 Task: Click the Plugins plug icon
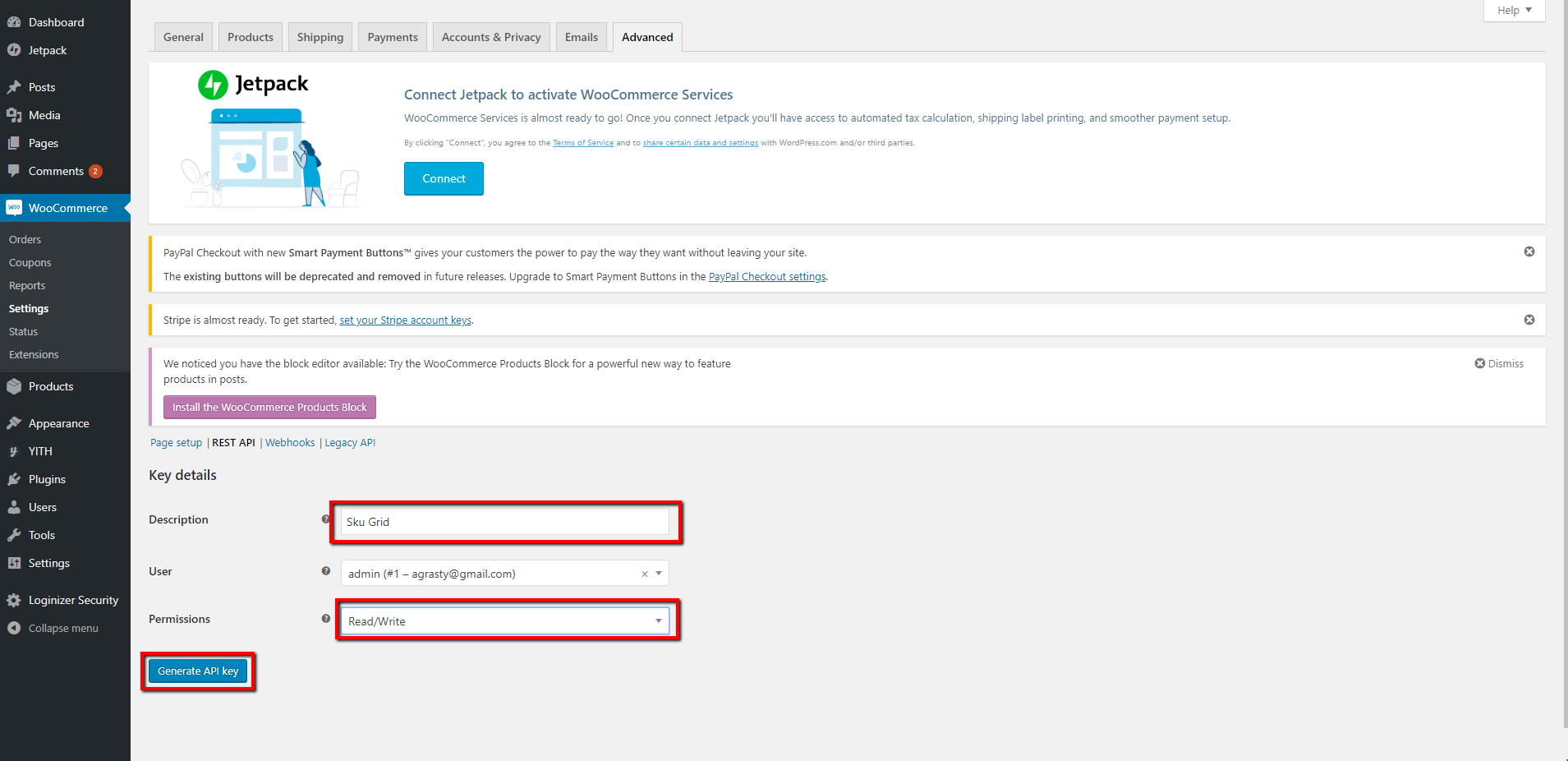pyautogui.click(x=14, y=479)
